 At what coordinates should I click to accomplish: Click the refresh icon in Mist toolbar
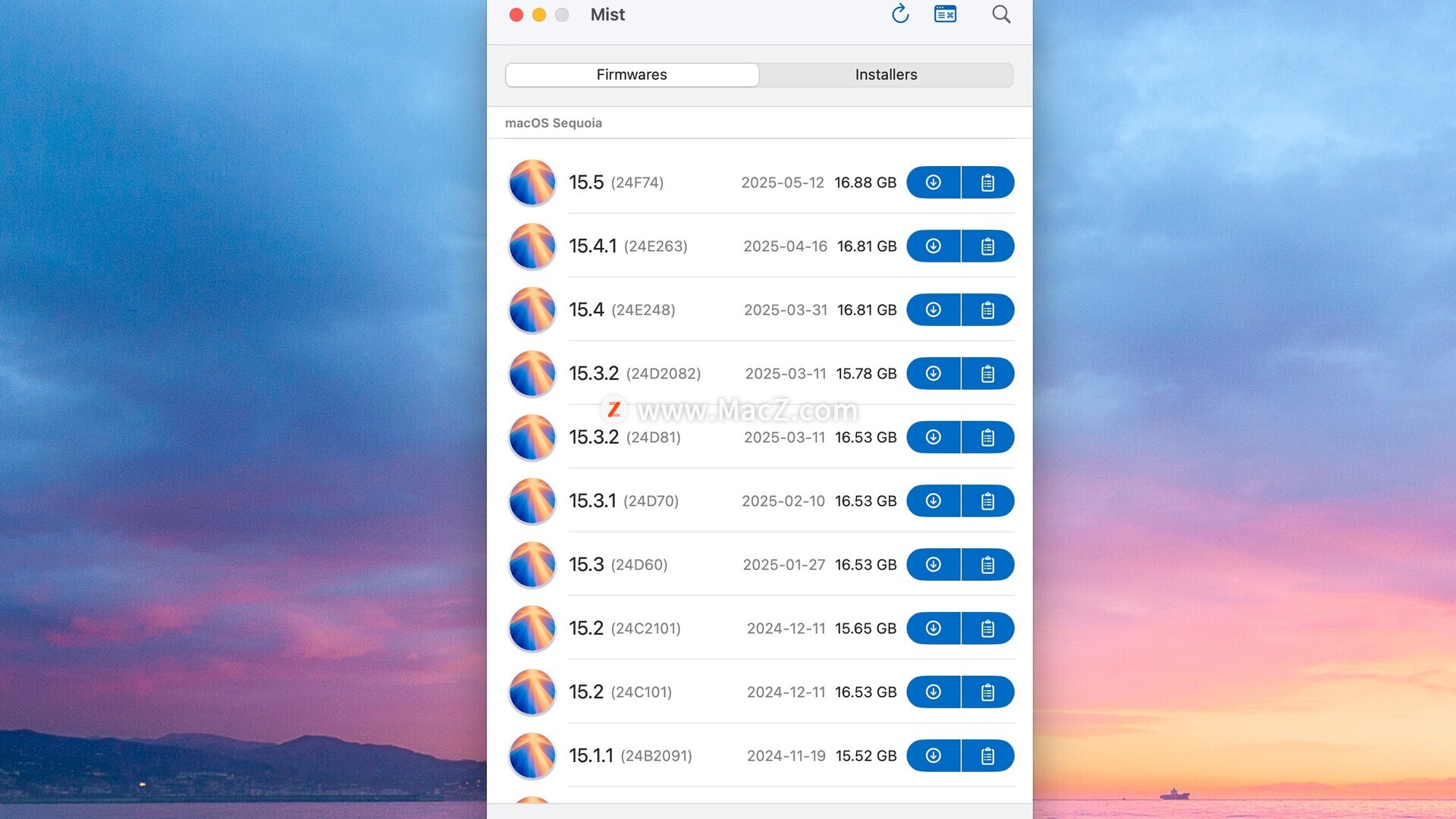tap(900, 14)
